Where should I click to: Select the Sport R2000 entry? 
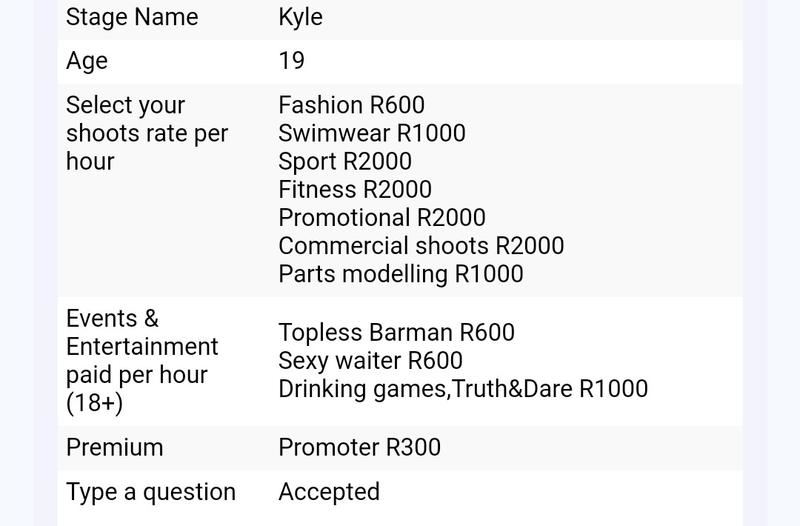click(x=345, y=162)
